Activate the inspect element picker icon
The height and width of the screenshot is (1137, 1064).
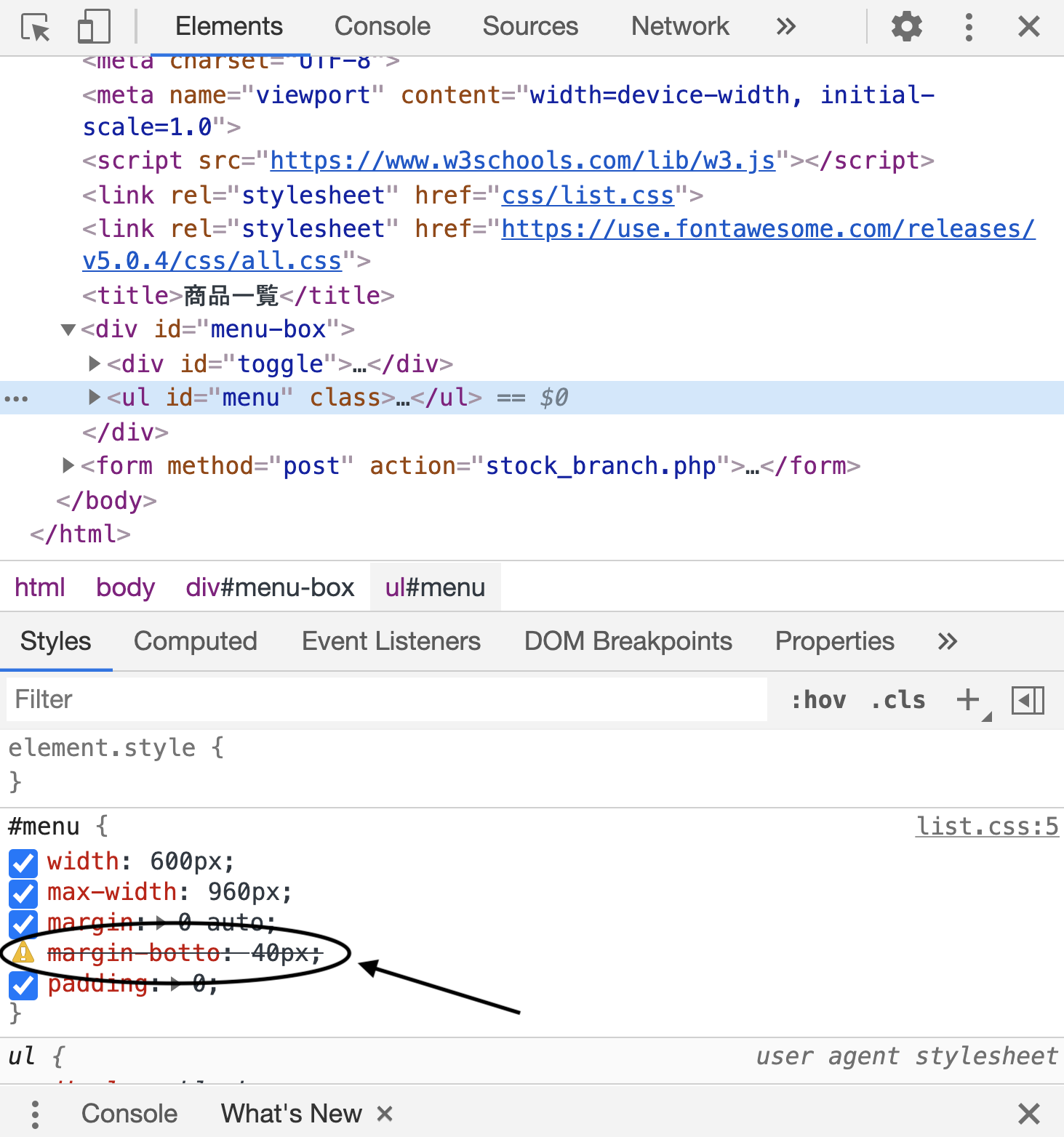pos(35,27)
